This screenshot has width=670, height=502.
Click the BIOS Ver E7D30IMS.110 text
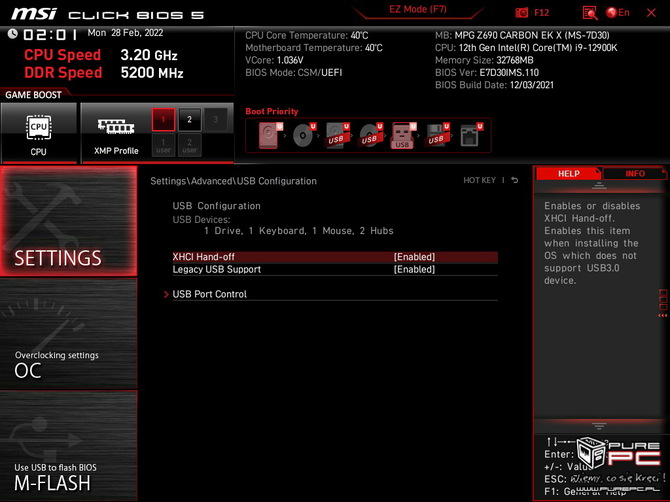point(487,73)
